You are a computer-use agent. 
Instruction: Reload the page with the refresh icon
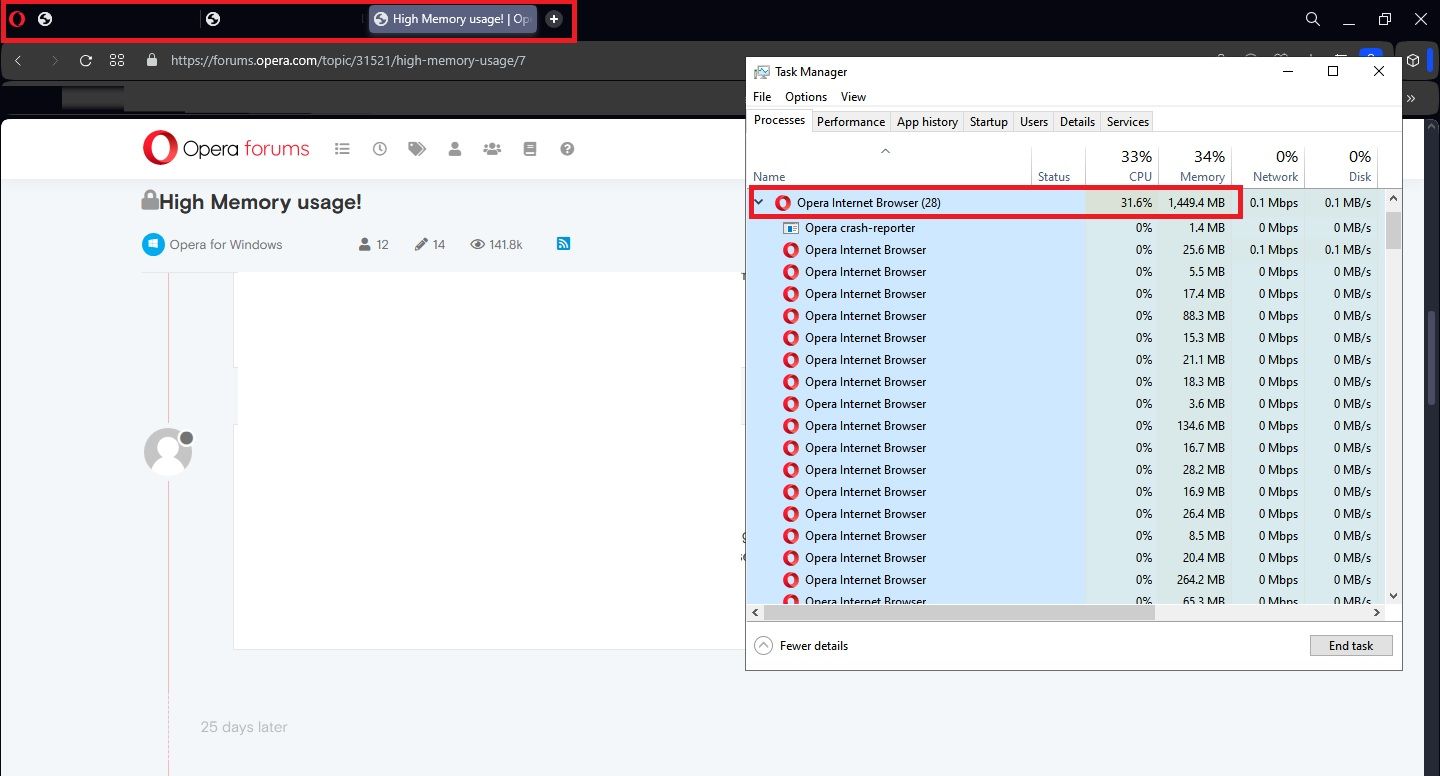click(86, 60)
